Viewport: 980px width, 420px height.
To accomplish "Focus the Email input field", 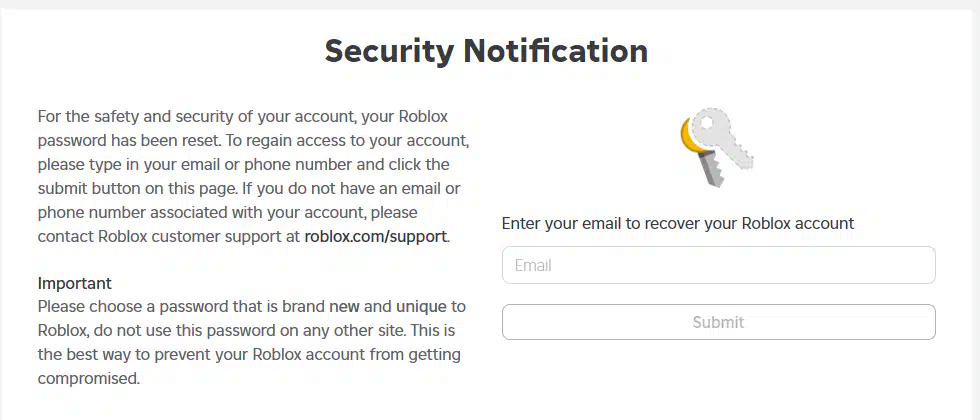I will point(718,265).
